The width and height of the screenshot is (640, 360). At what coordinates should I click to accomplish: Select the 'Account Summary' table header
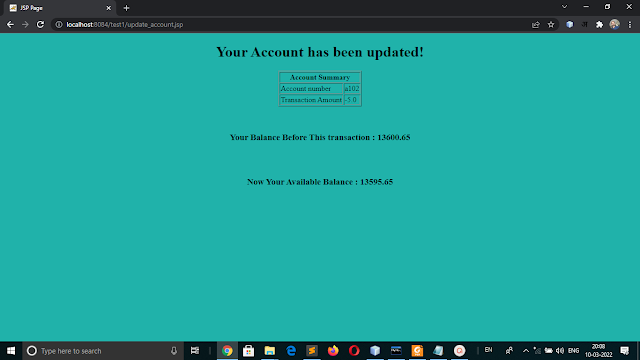pos(320,77)
